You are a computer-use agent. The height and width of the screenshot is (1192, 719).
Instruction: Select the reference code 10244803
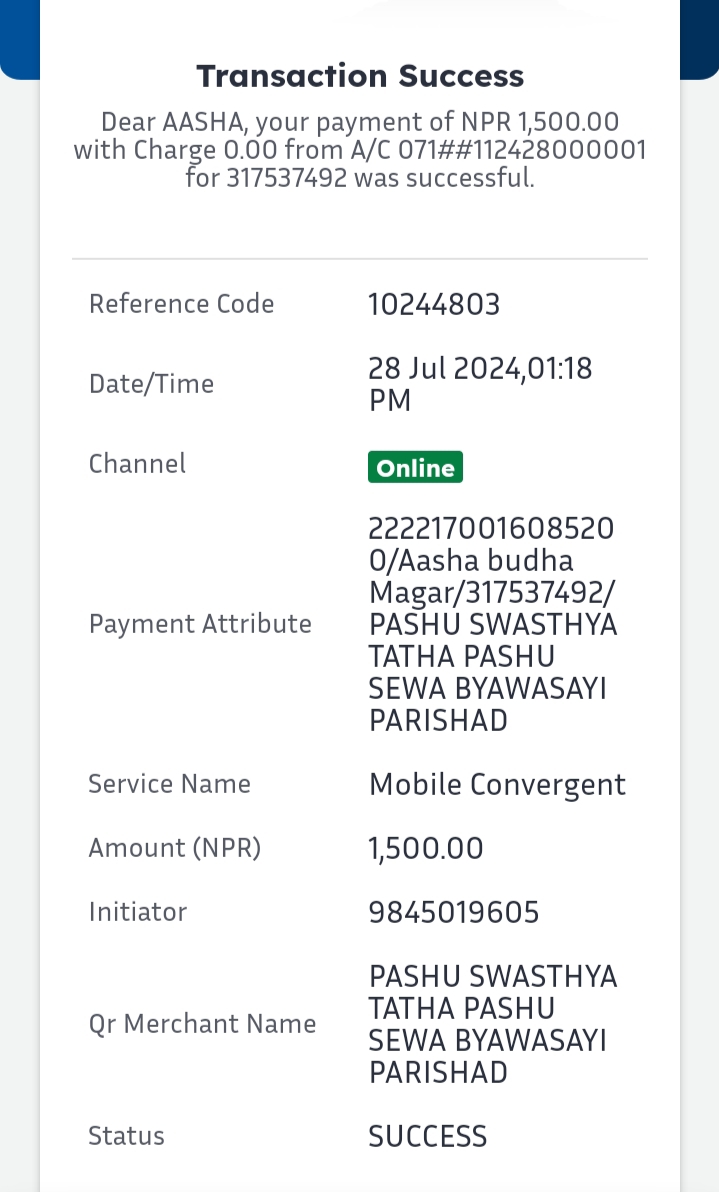click(434, 304)
